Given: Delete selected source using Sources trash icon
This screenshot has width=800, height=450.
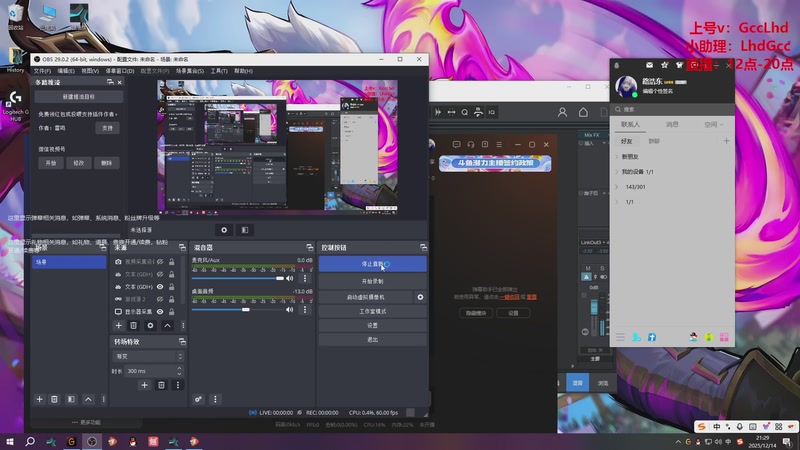Looking at the screenshot, I should tap(133, 325).
